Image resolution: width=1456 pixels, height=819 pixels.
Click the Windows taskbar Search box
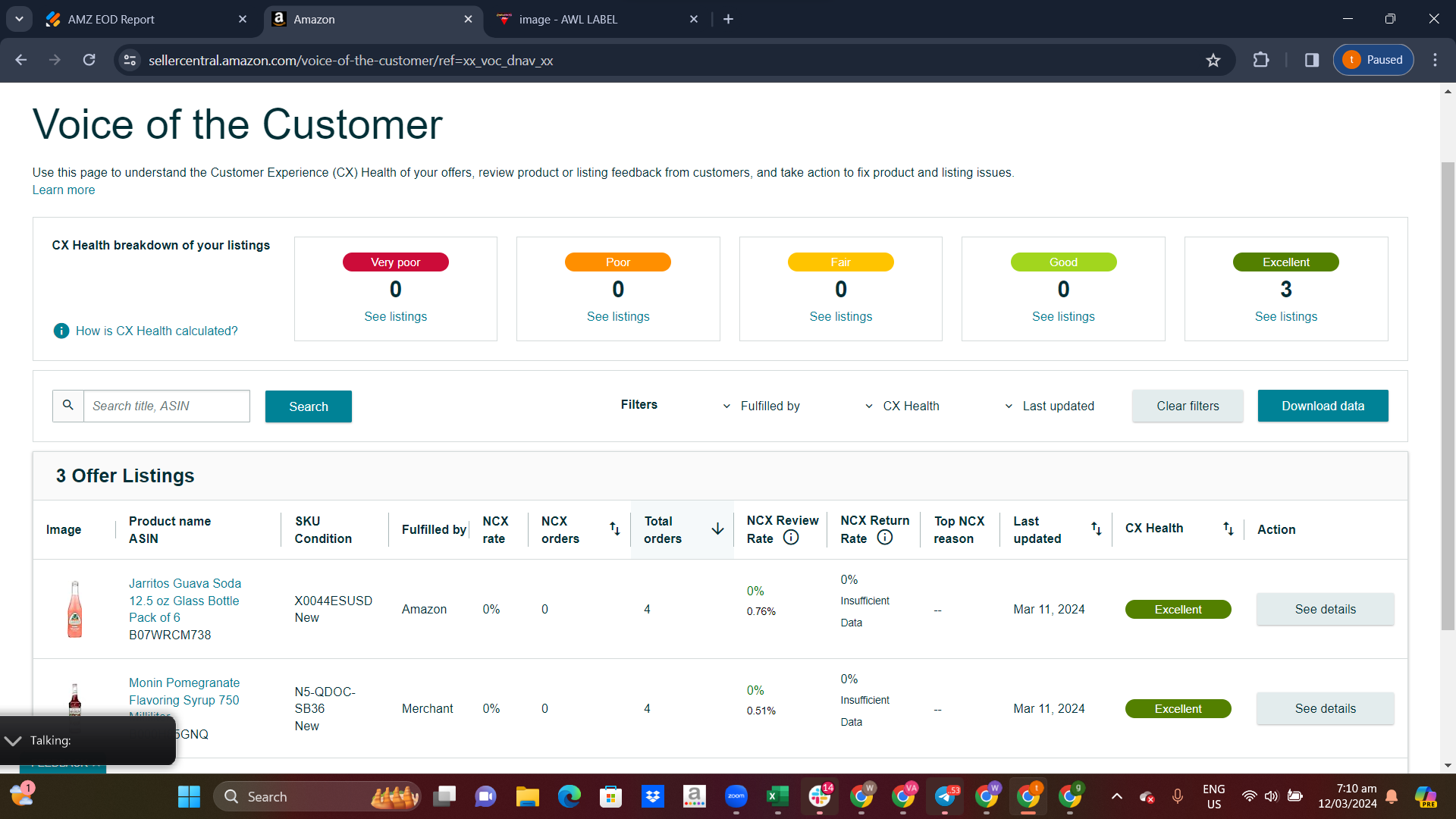[x=317, y=797]
